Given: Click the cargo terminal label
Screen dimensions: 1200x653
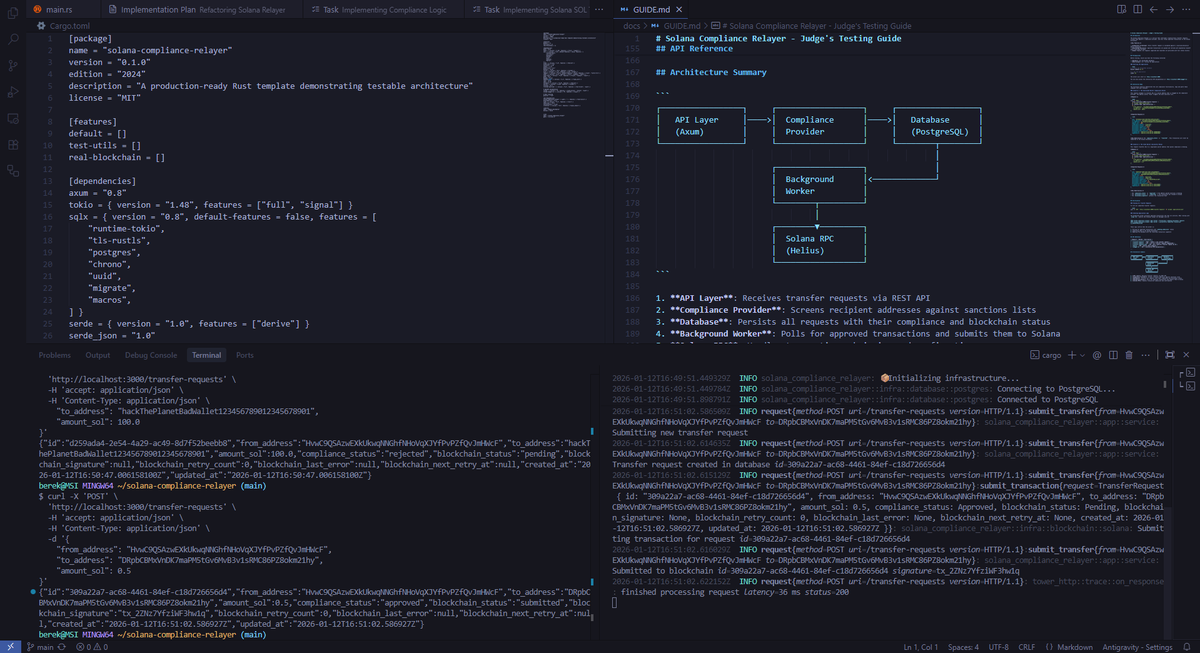Looking at the screenshot, I should 1044,355.
